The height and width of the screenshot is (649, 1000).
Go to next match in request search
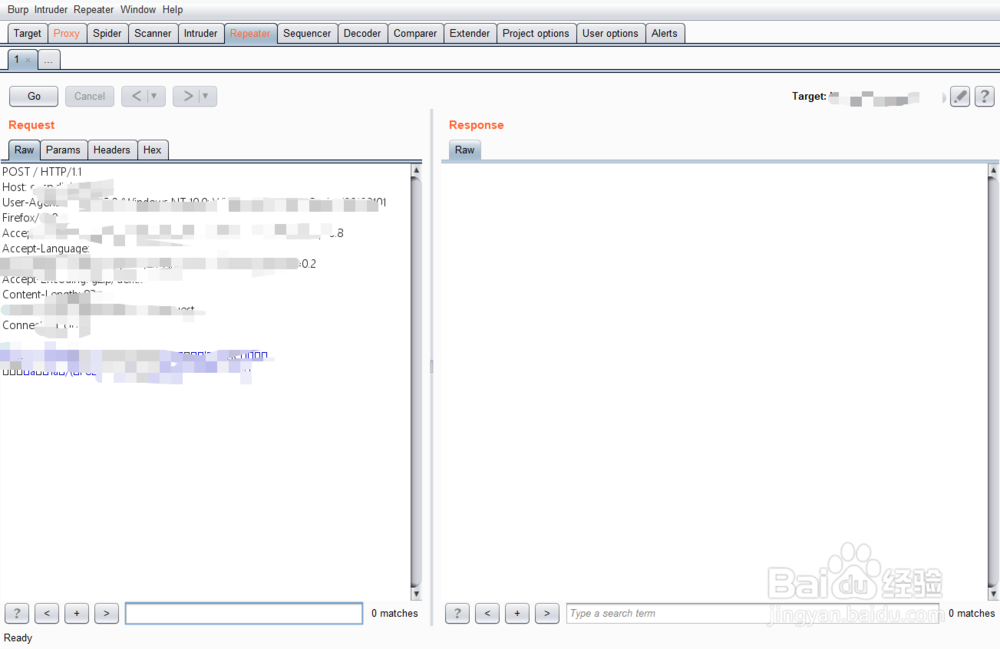[x=107, y=613]
